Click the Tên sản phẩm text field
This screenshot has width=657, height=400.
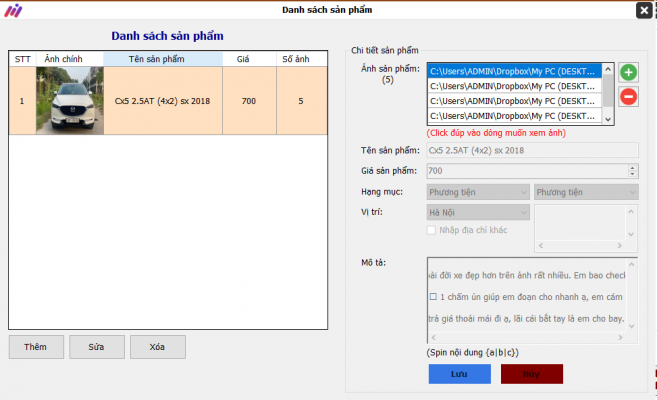(531, 150)
